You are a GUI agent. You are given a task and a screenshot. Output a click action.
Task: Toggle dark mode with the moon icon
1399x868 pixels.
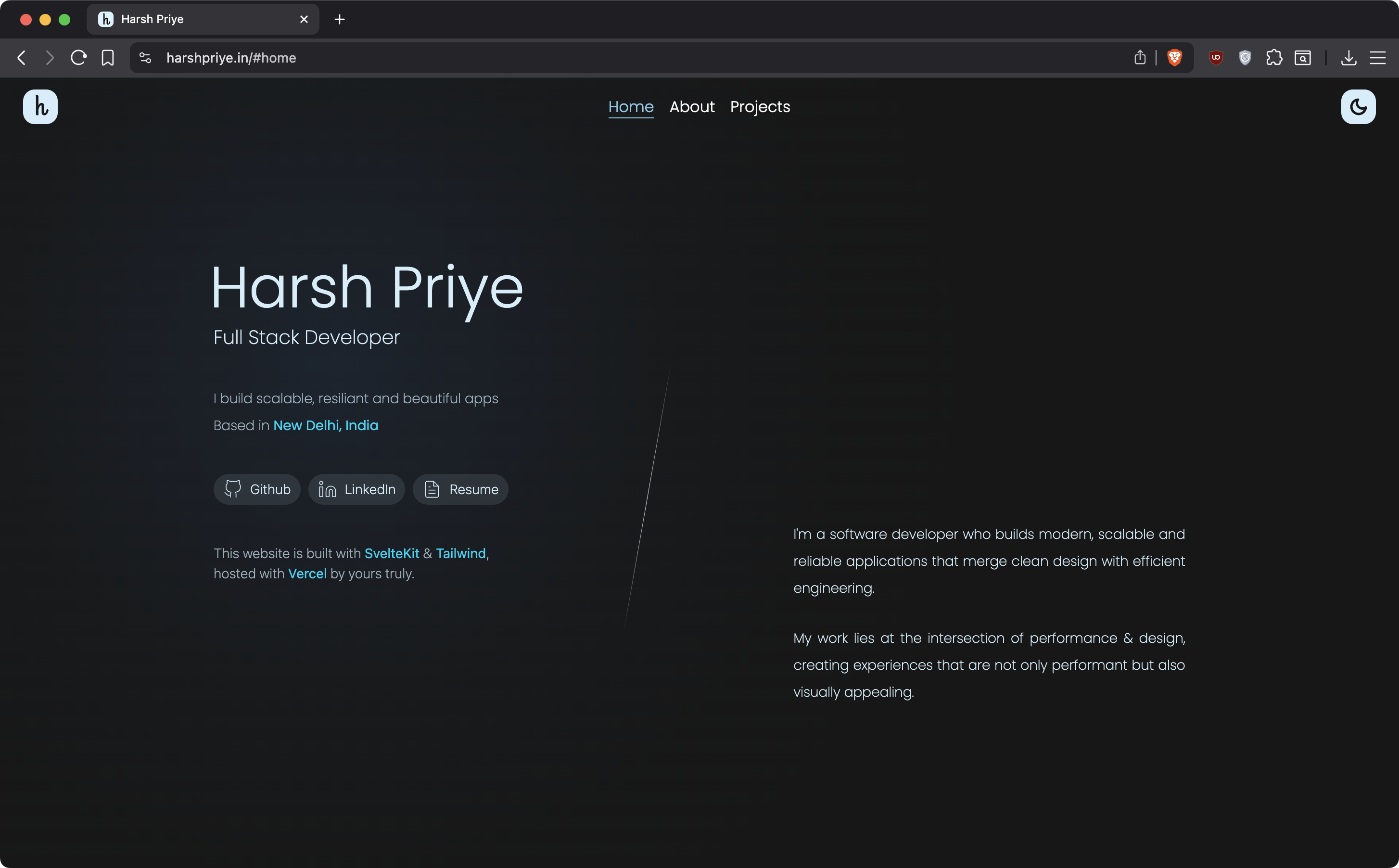(x=1358, y=107)
